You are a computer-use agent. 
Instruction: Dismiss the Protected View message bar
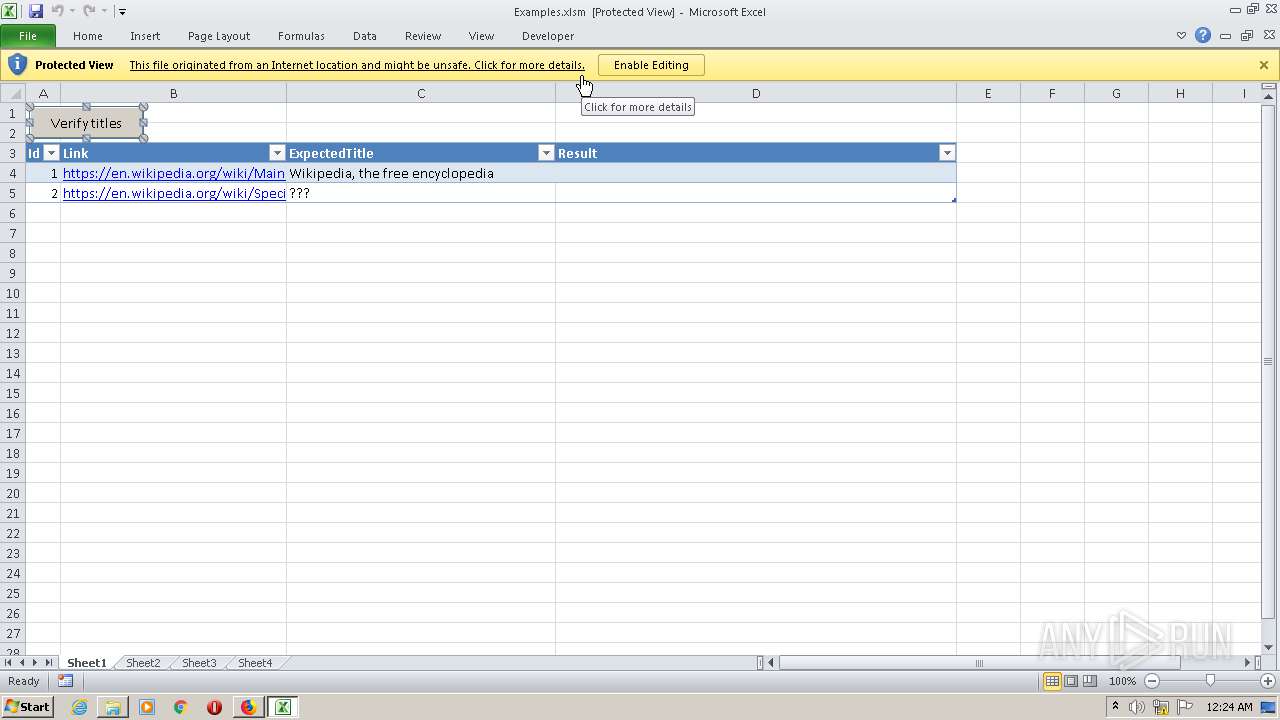[1264, 65]
